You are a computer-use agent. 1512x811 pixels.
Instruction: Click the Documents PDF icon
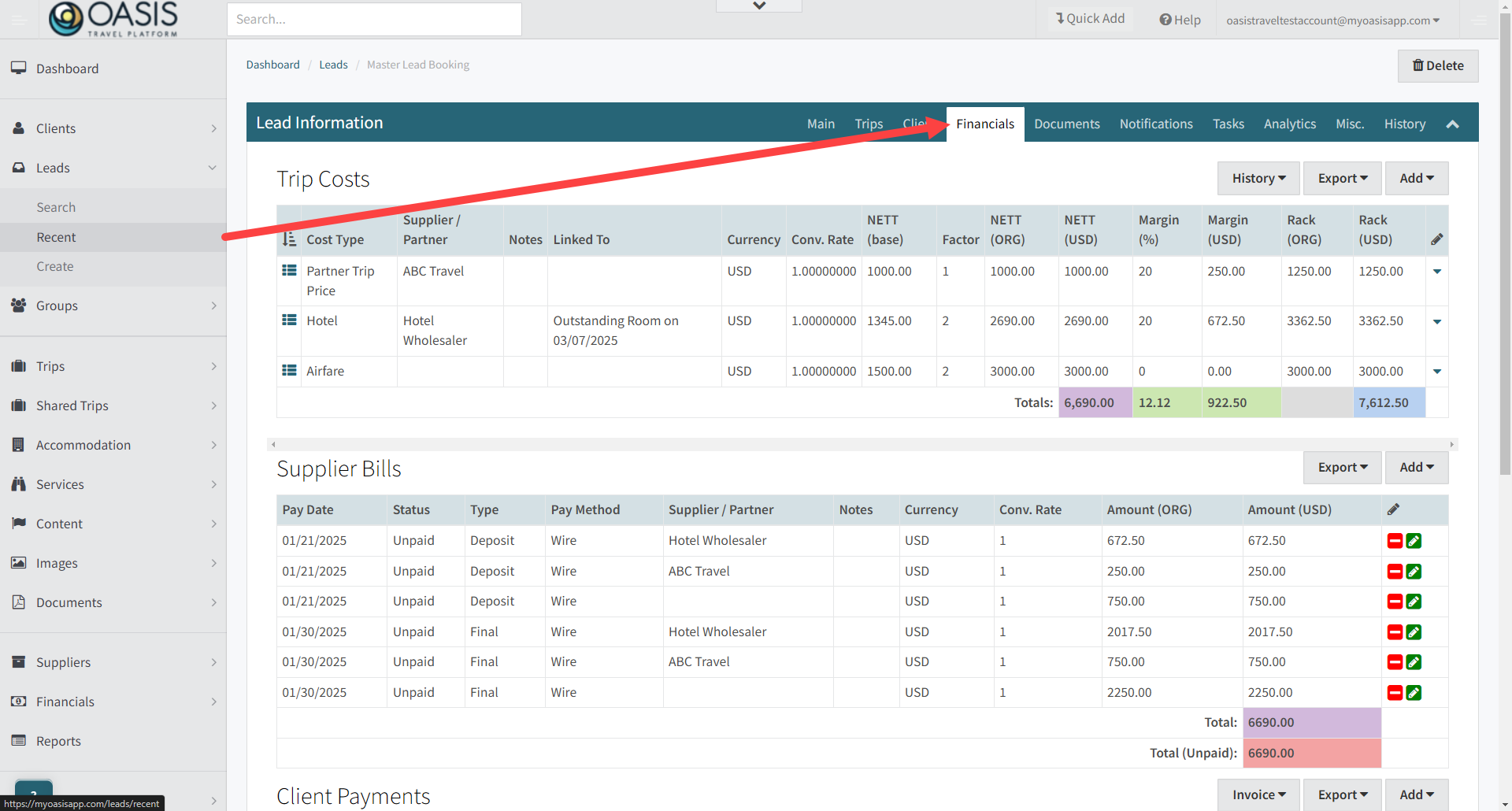click(x=18, y=602)
